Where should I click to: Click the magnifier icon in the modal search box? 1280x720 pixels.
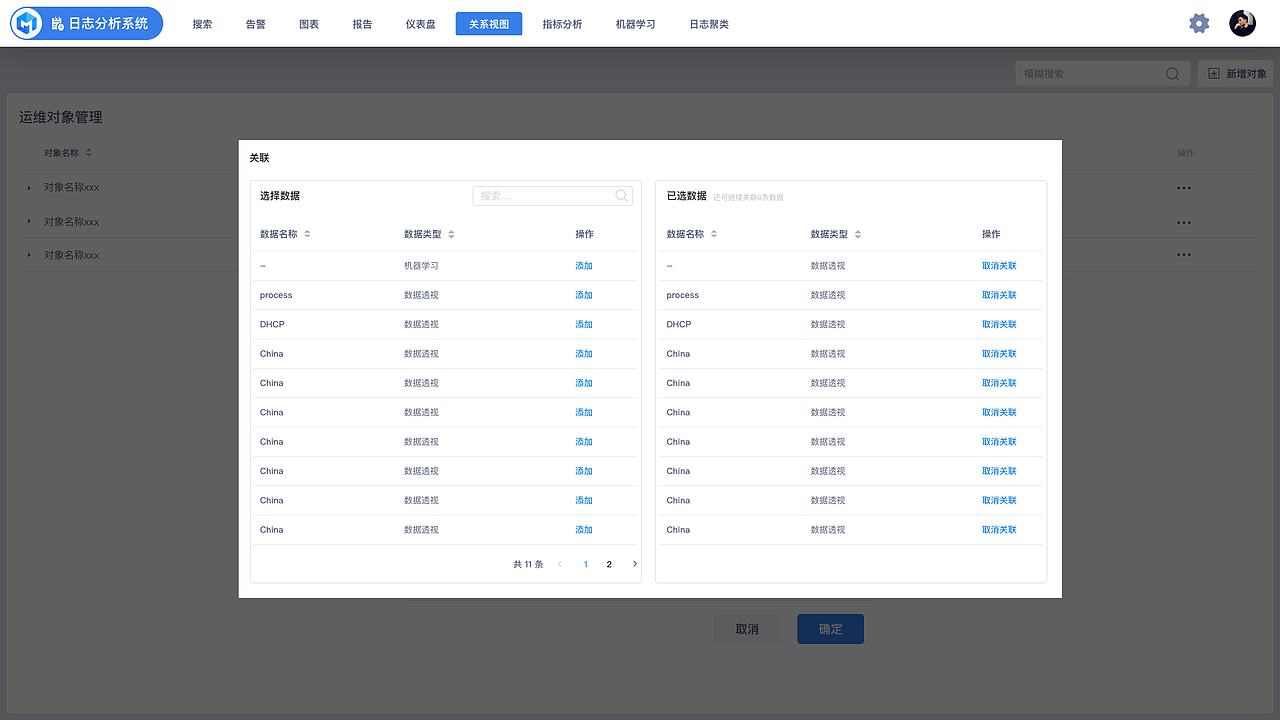(x=621, y=195)
